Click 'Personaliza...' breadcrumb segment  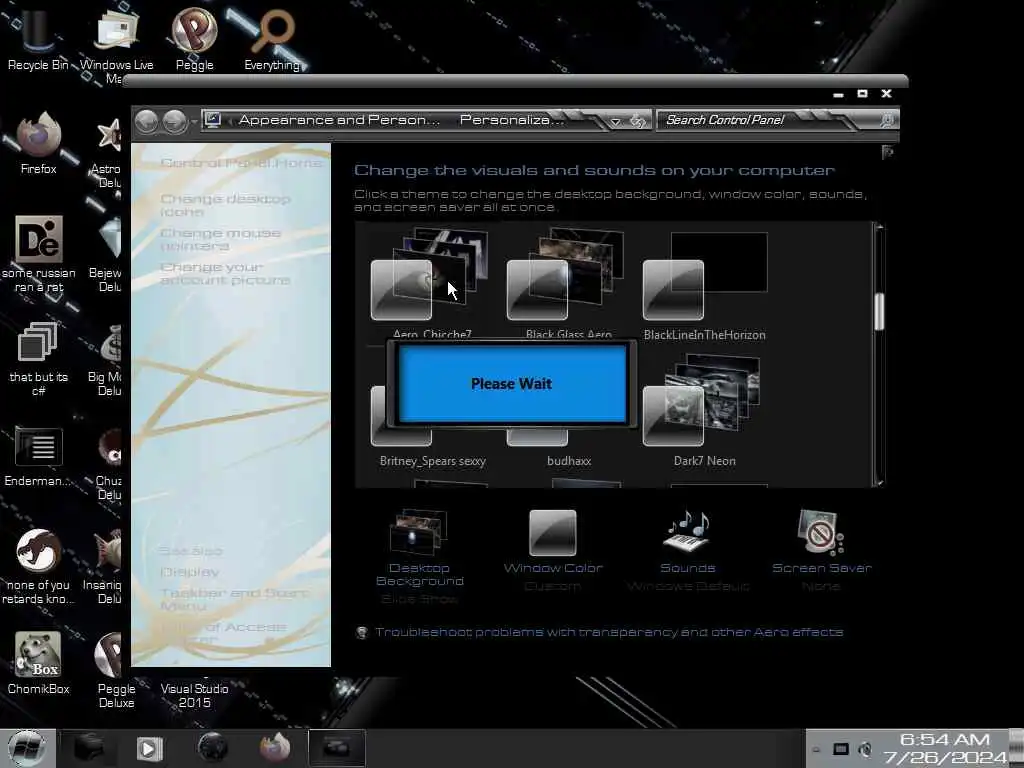point(511,120)
